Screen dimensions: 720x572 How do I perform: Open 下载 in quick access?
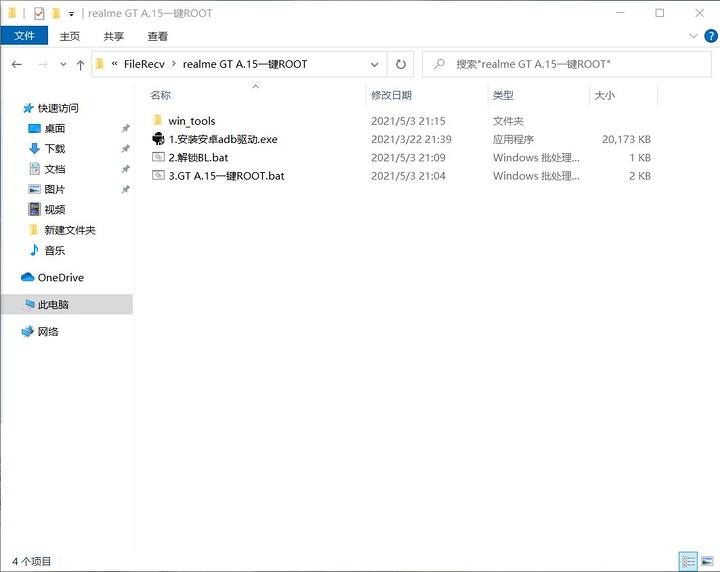55,148
